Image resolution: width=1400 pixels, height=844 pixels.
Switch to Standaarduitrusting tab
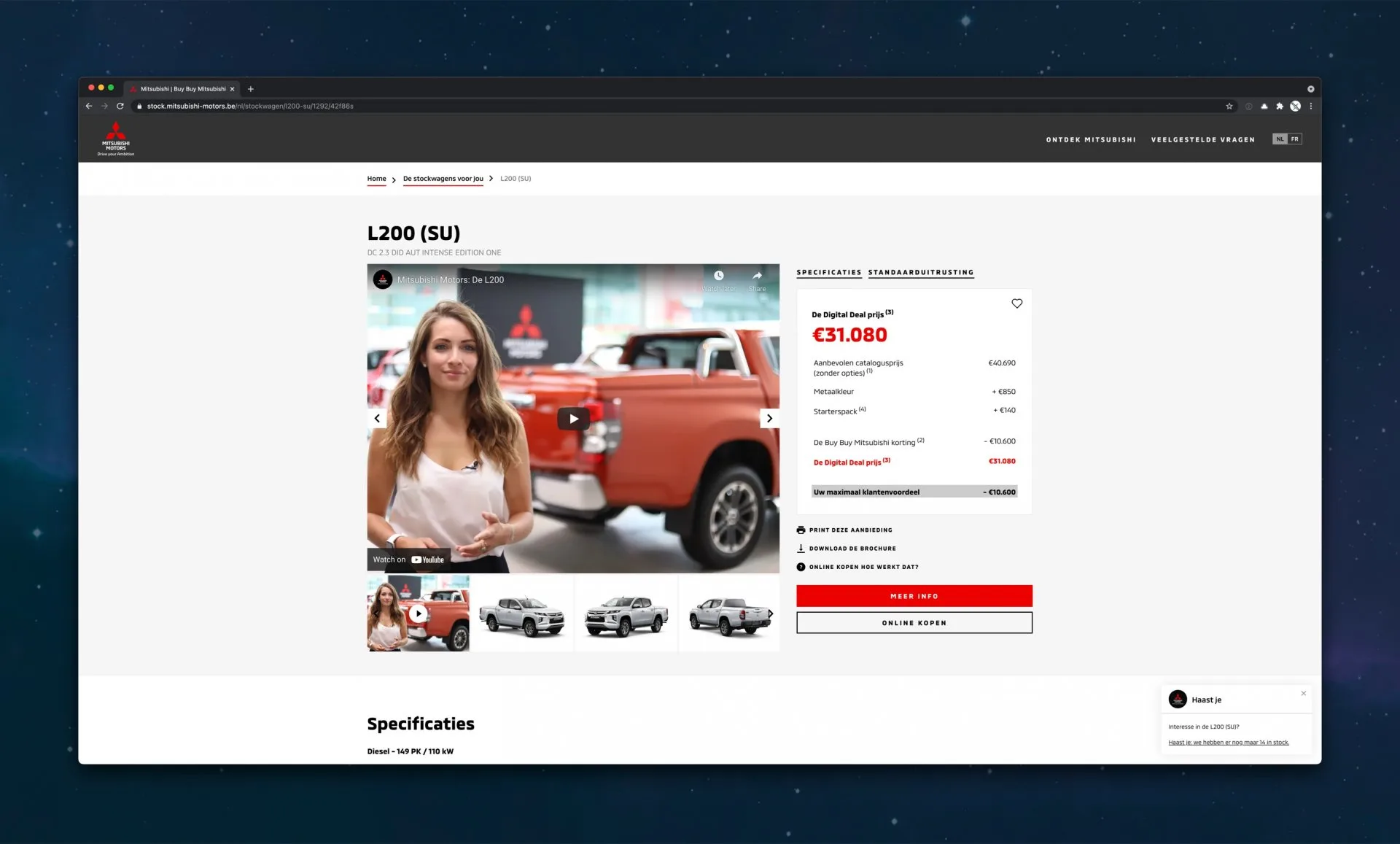click(x=921, y=273)
